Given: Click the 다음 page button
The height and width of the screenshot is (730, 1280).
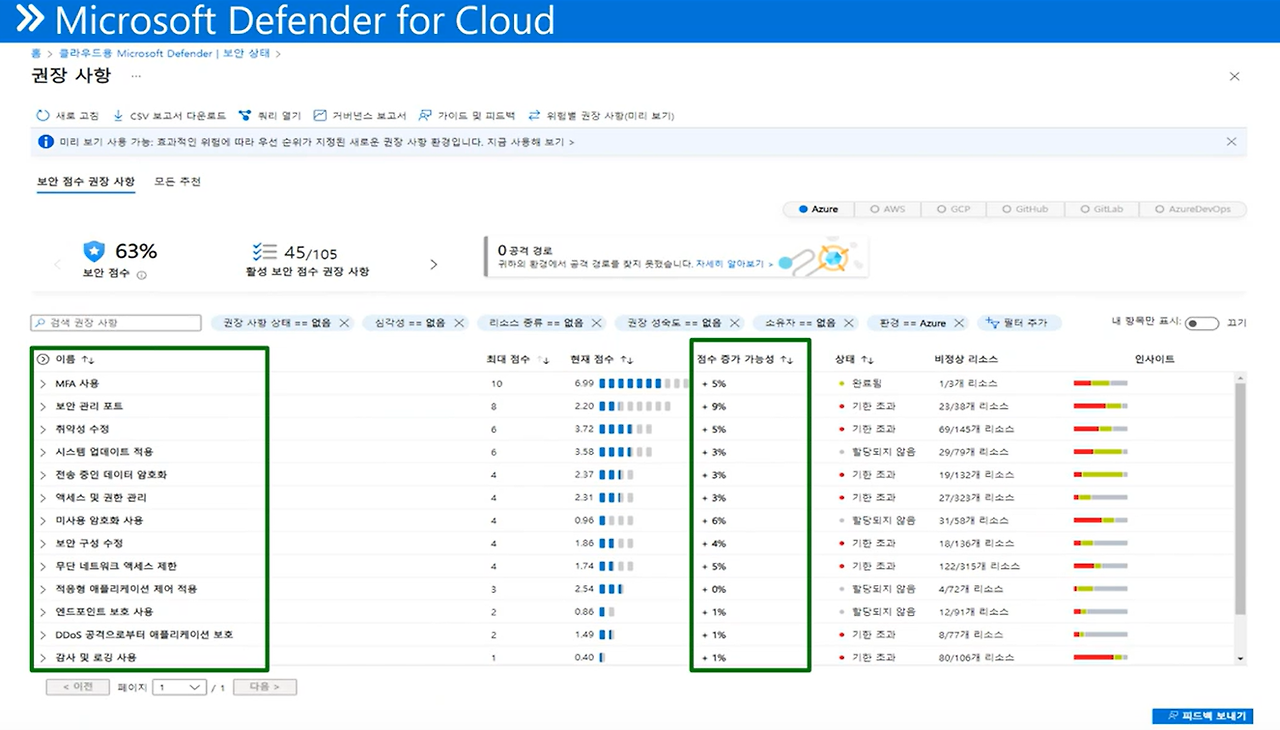Looking at the screenshot, I should (x=265, y=687).
